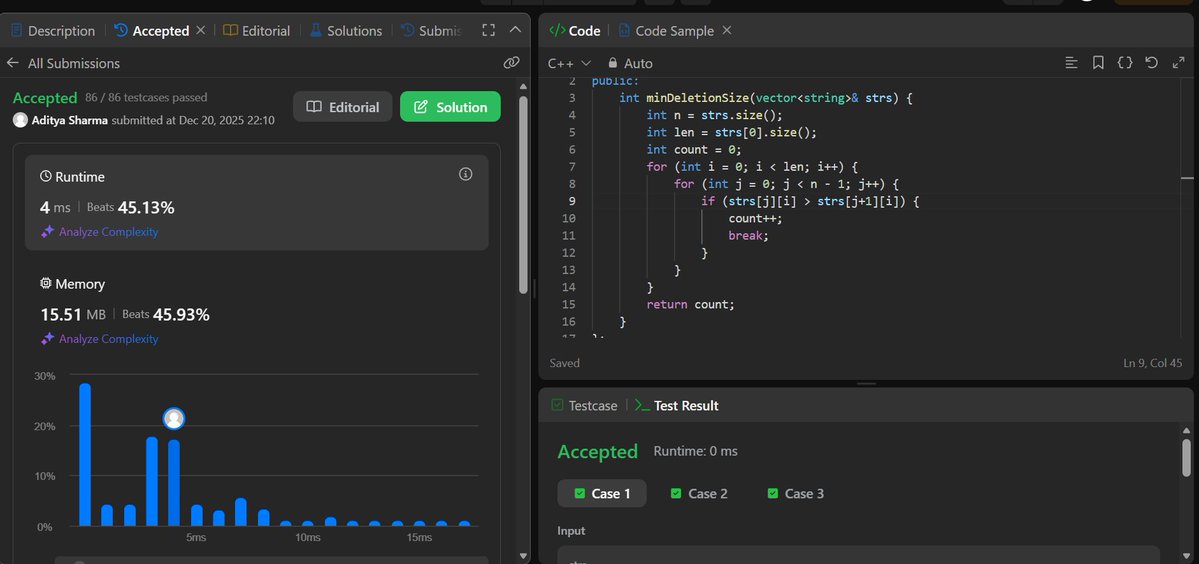
Task: Click the 'break;' code line
Action: click(749, 235)
